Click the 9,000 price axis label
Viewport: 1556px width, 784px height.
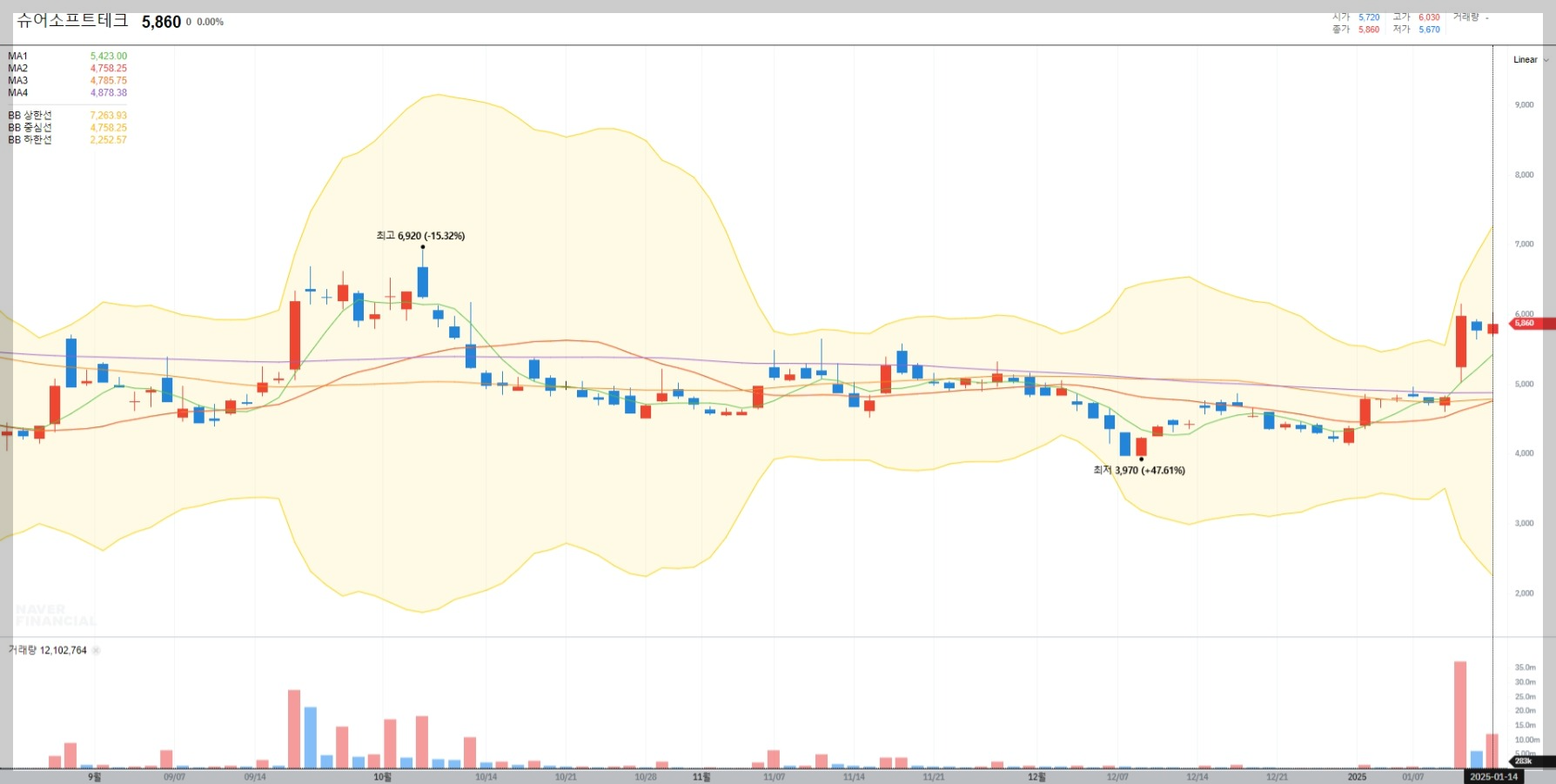pos(1524,104)
